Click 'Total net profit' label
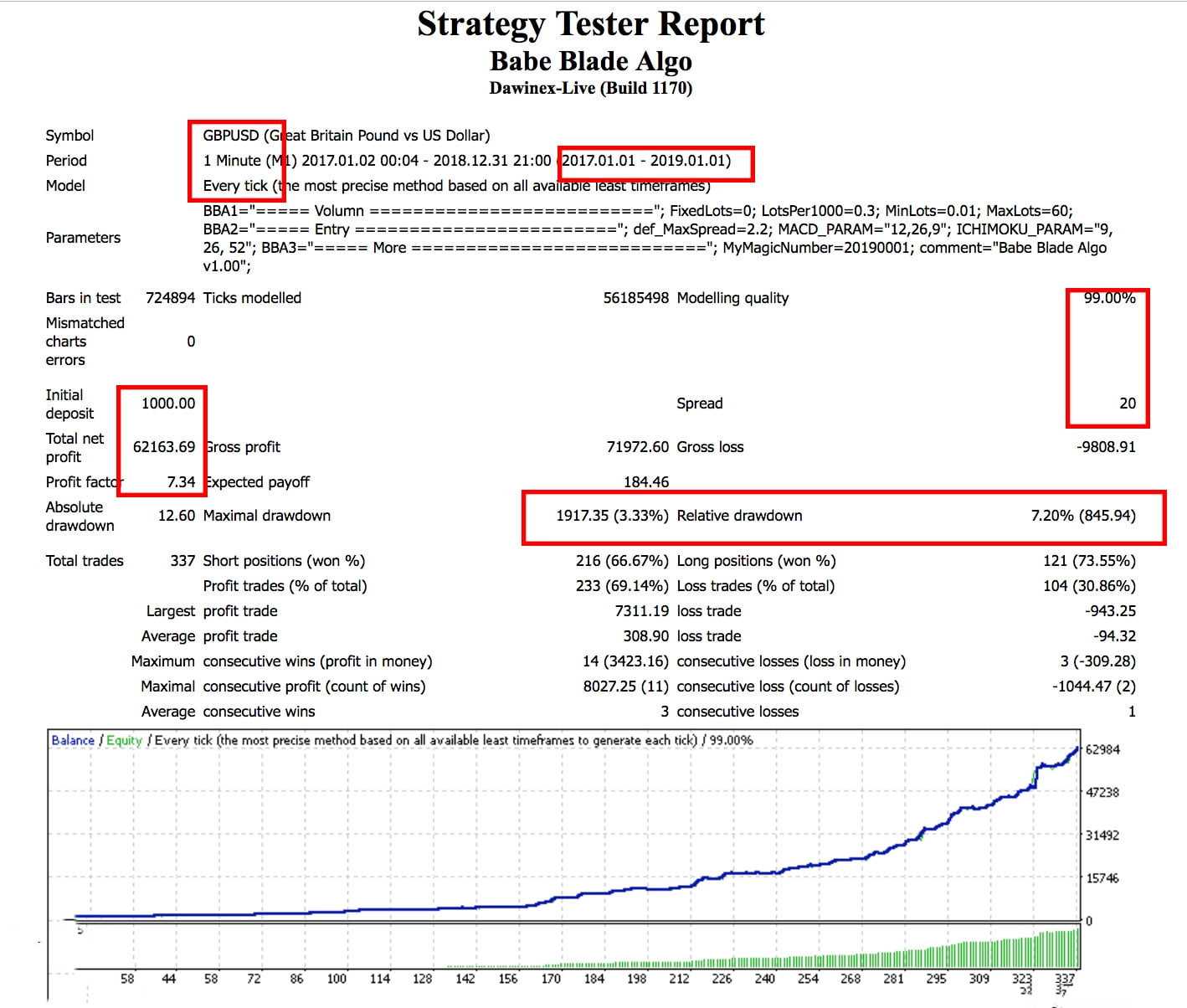 pos(75,448)
